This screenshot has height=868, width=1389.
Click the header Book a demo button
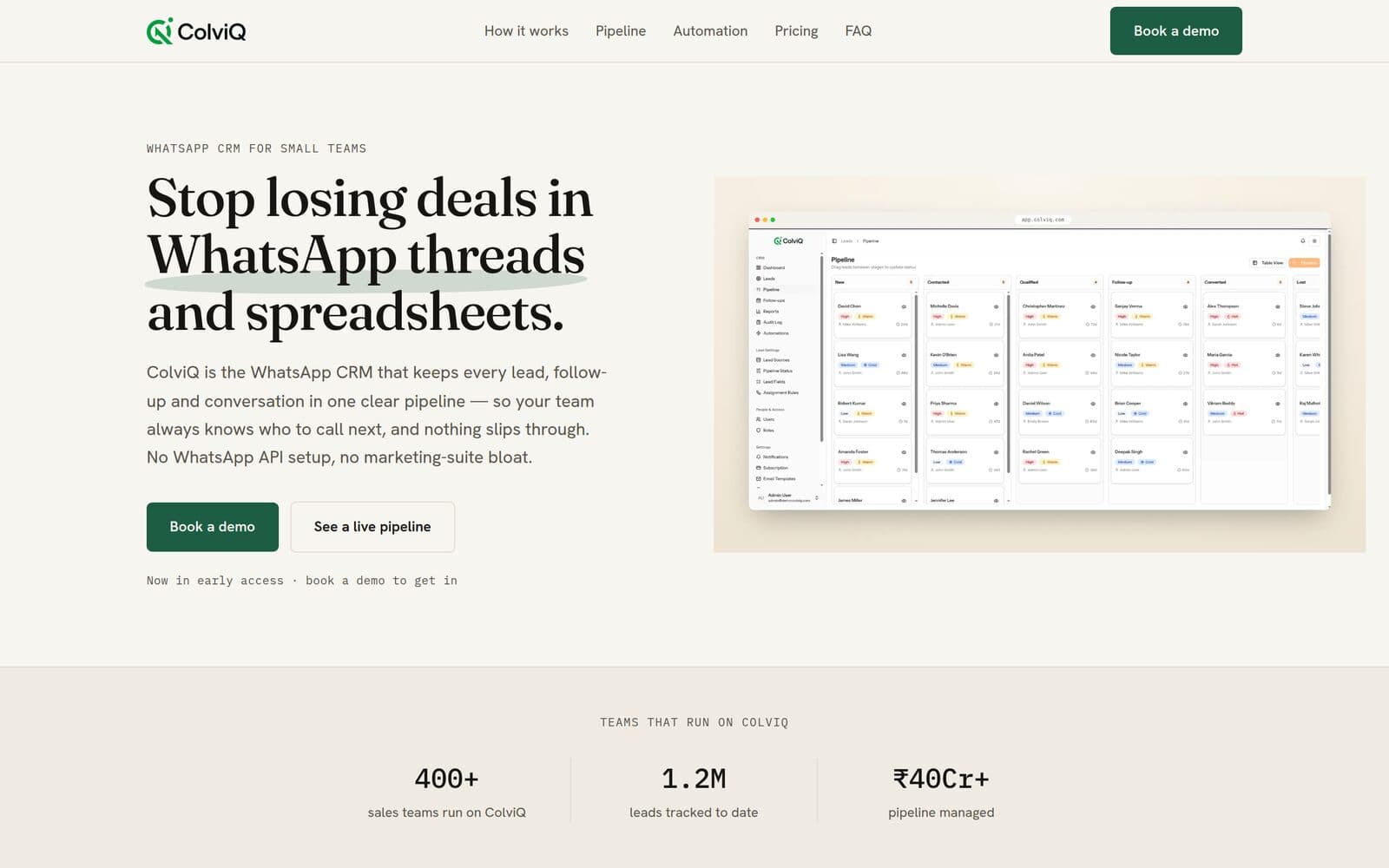[1175, 31]
